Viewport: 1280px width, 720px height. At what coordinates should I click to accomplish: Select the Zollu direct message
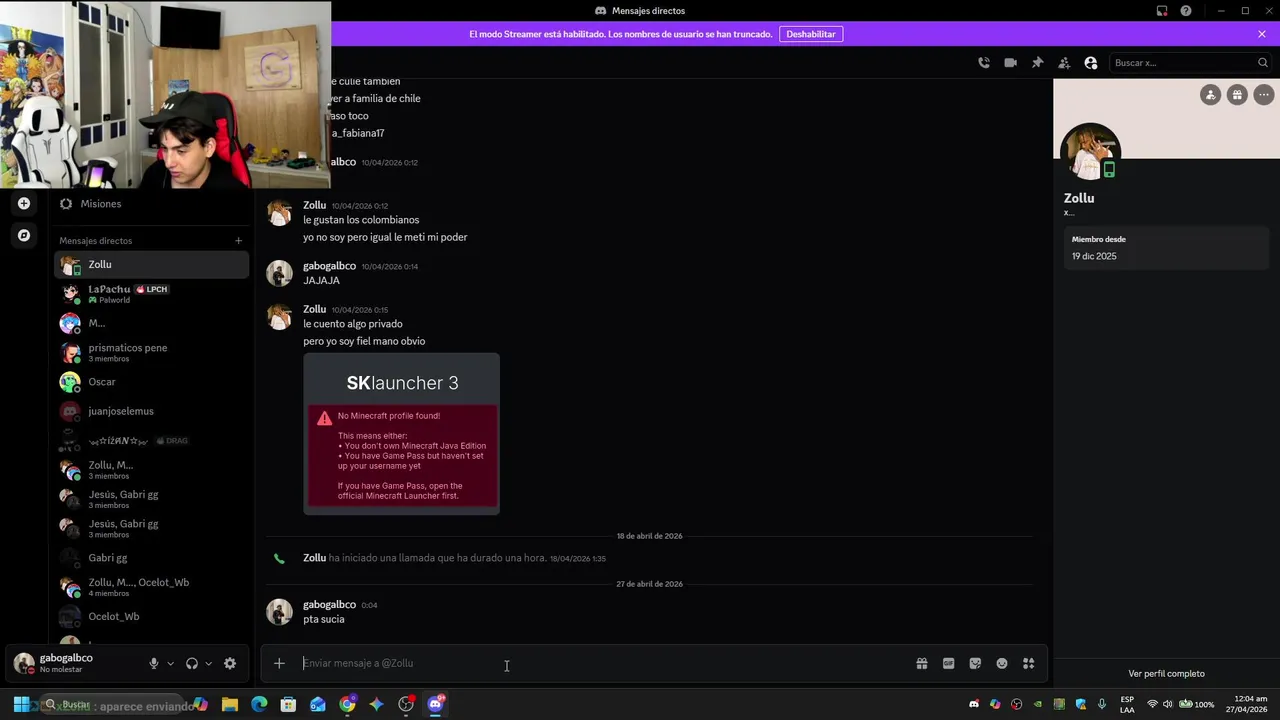coord(151,265)
